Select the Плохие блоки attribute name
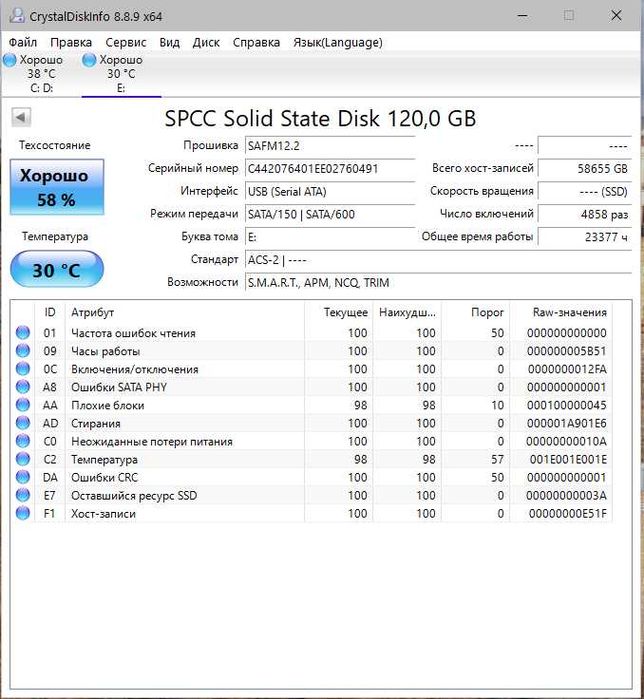This screenshot has width=644, height=699. tap(107, 405)
